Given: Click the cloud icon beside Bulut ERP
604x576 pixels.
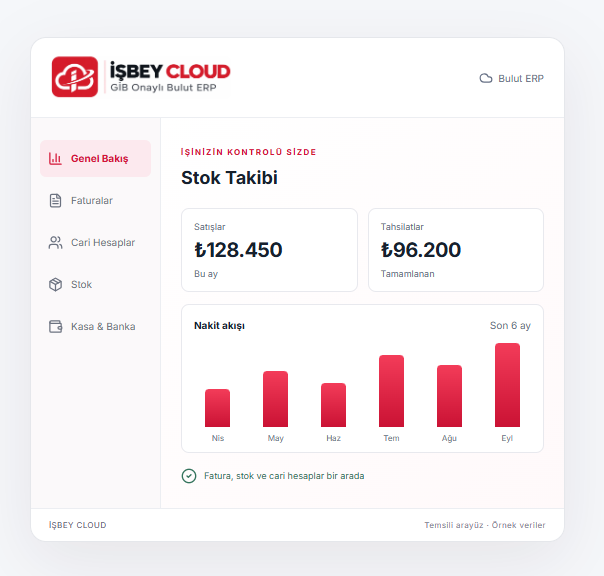Looking at the screenshot, I should pyautogui.click(x=486, y=79).
